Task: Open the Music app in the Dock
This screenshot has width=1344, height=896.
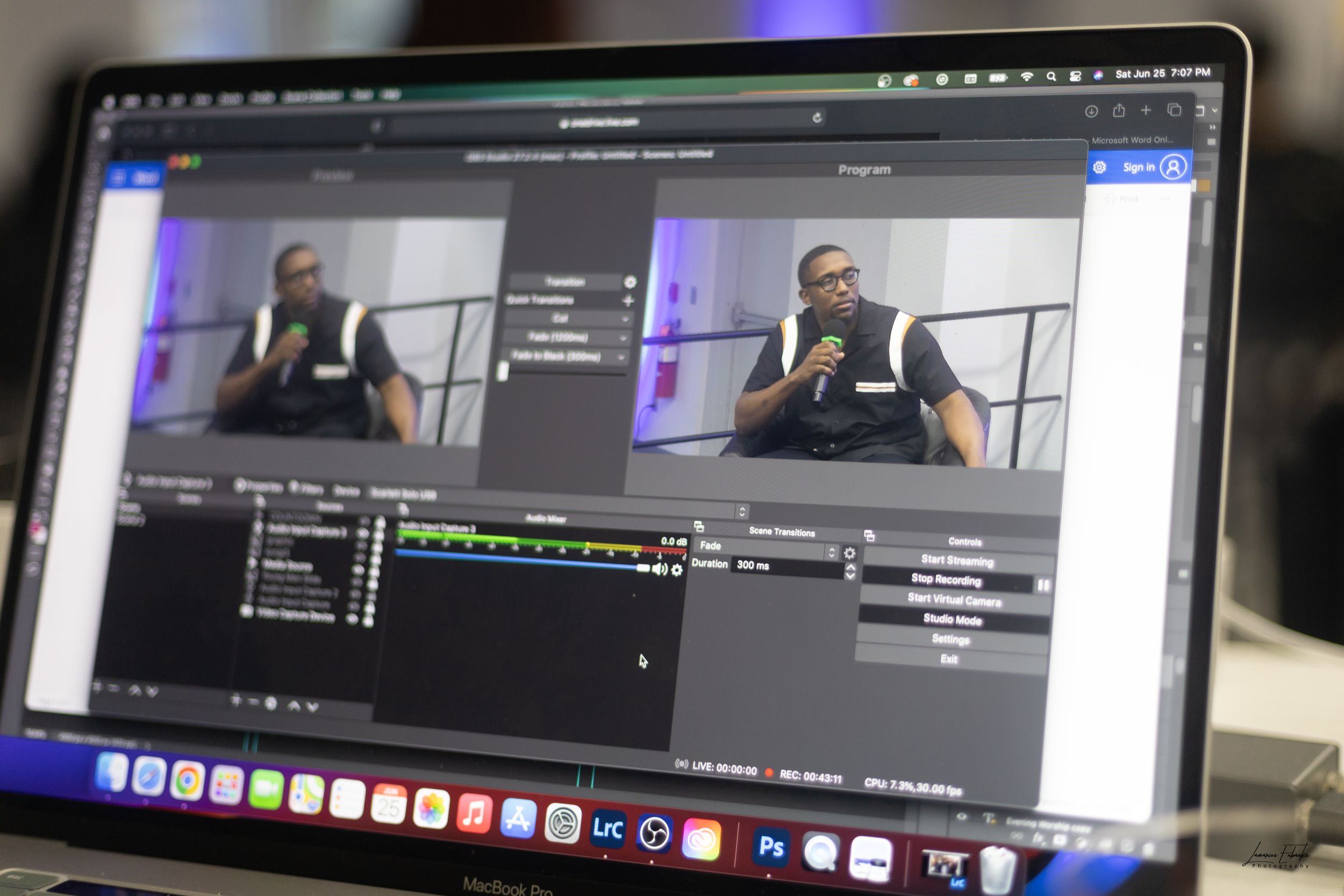Action: coord(474,813)
